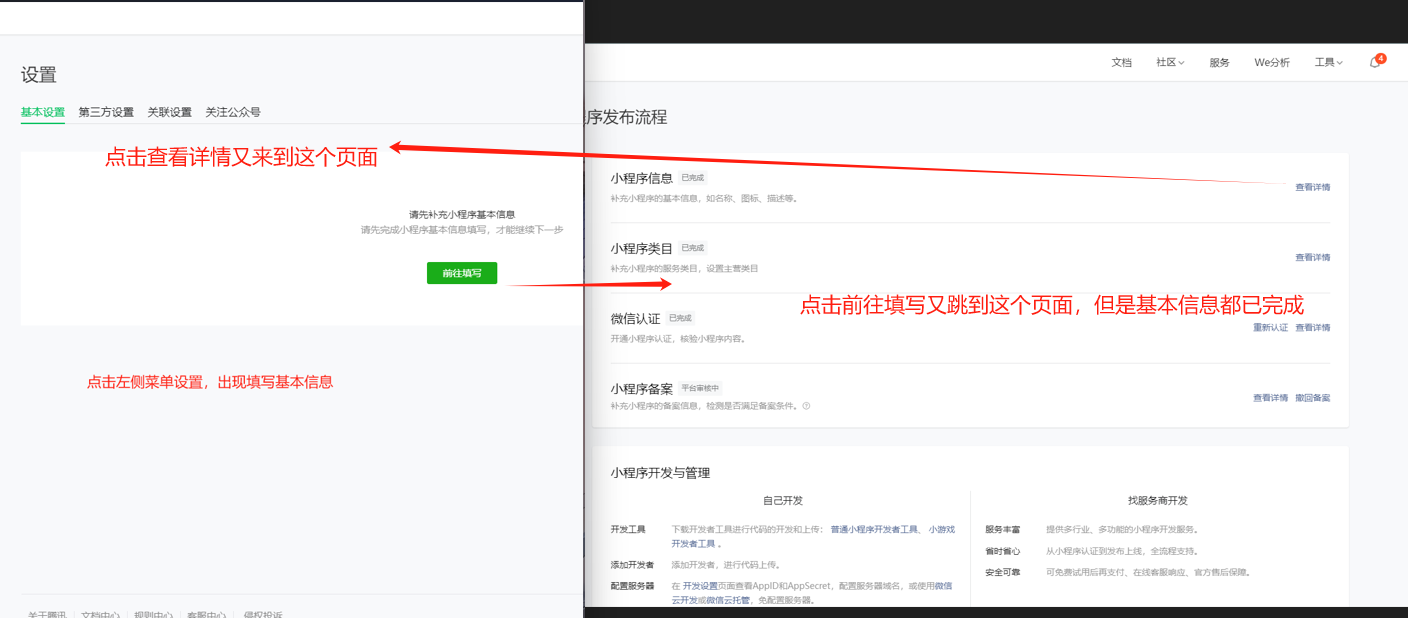Click the 请先补充小程序基本信息 message
This screenshot has width=1408, height=618.
(462, 215)
